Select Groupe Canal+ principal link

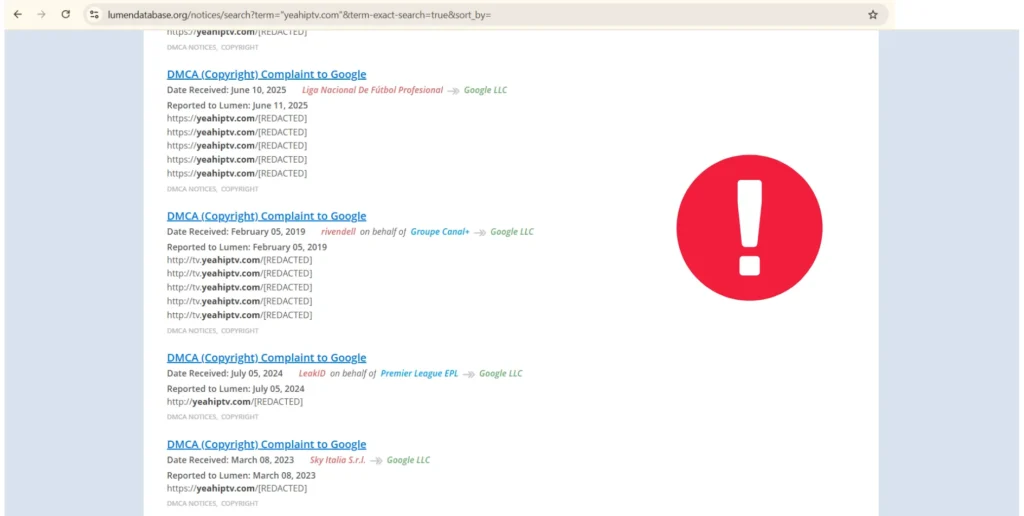click(439, 232)
